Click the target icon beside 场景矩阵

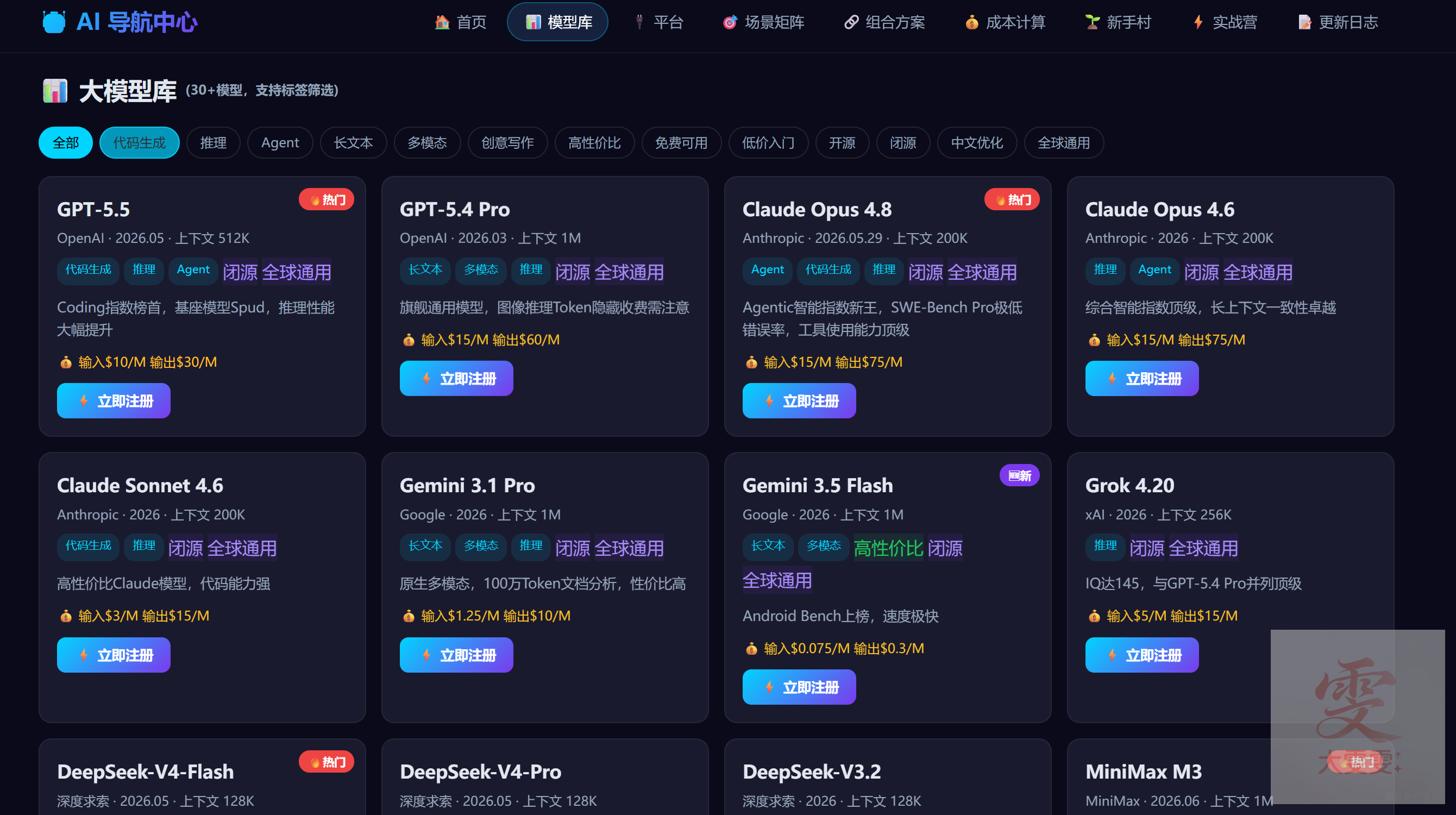(730, 22)
